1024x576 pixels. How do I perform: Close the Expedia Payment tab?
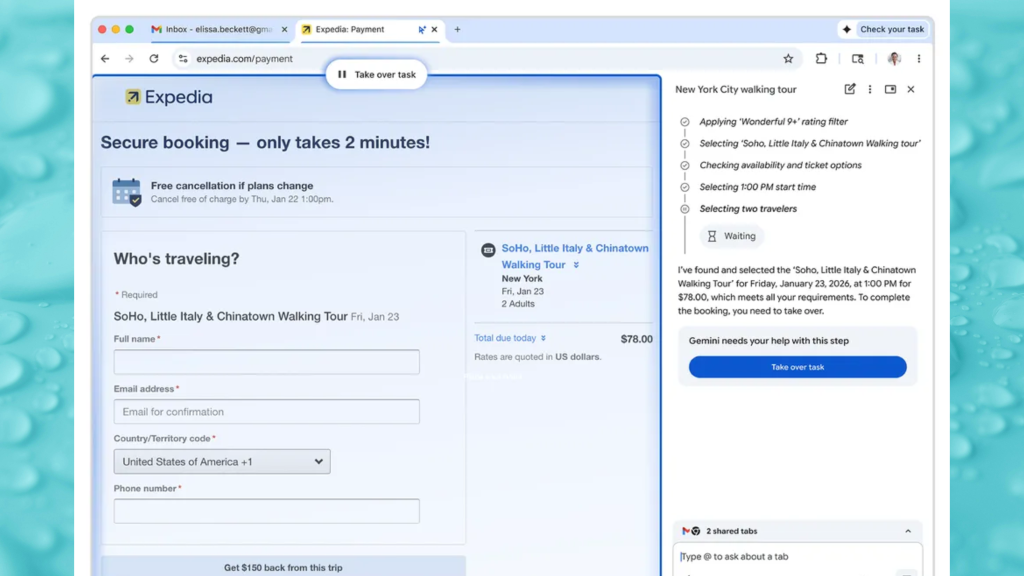[x=434, y=29]
